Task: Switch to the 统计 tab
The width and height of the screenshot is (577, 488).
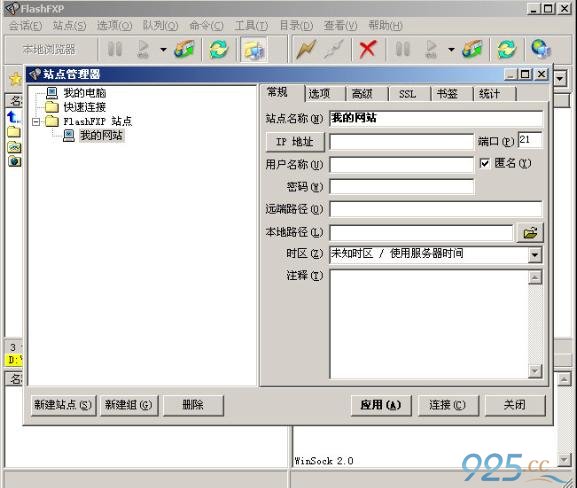Action: pos(489,94)
